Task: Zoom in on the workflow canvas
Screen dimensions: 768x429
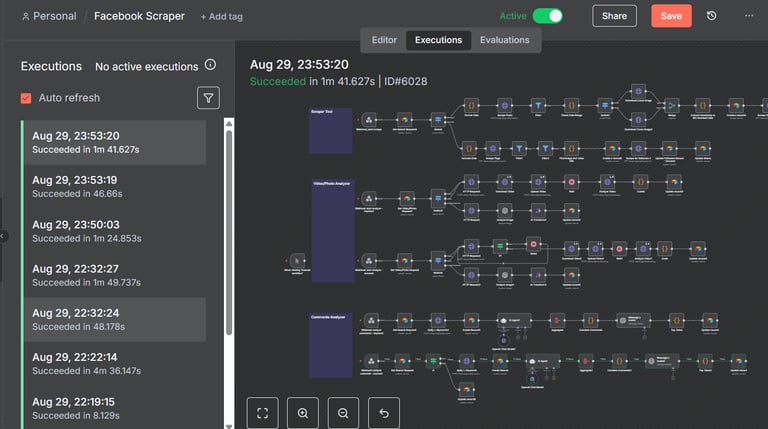Action: coord(303,413)
